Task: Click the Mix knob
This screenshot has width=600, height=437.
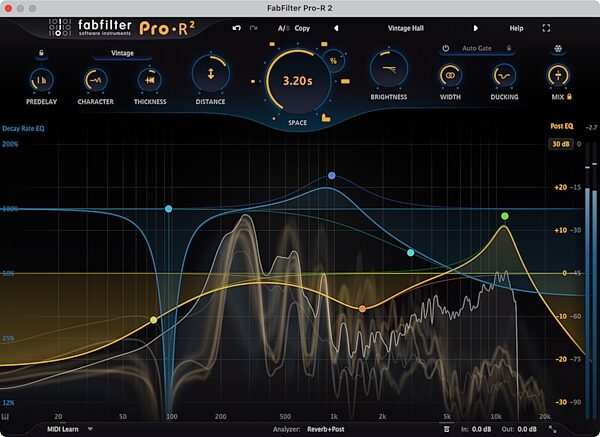Action: 558,75
